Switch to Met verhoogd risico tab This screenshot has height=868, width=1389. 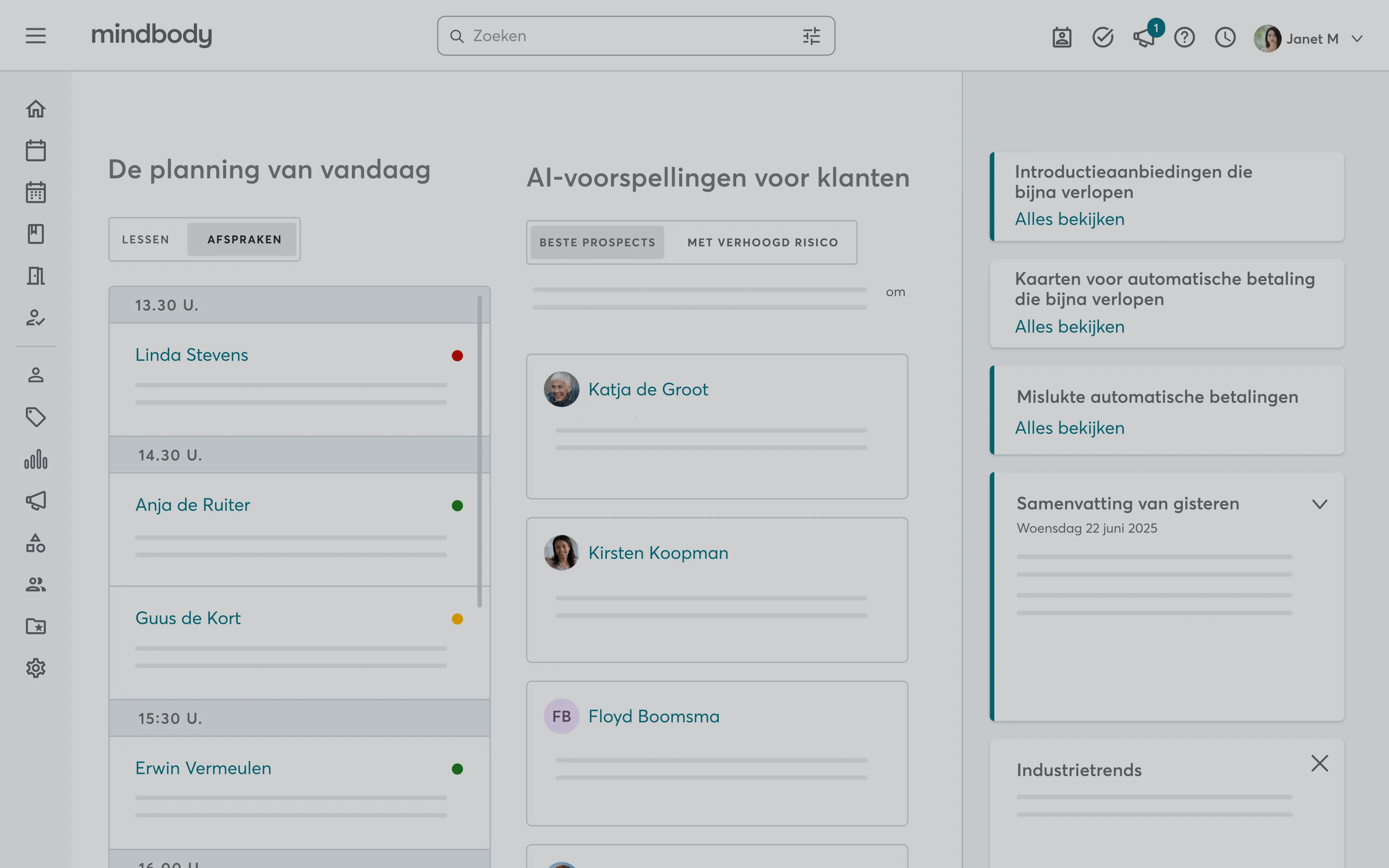(762, 242)
